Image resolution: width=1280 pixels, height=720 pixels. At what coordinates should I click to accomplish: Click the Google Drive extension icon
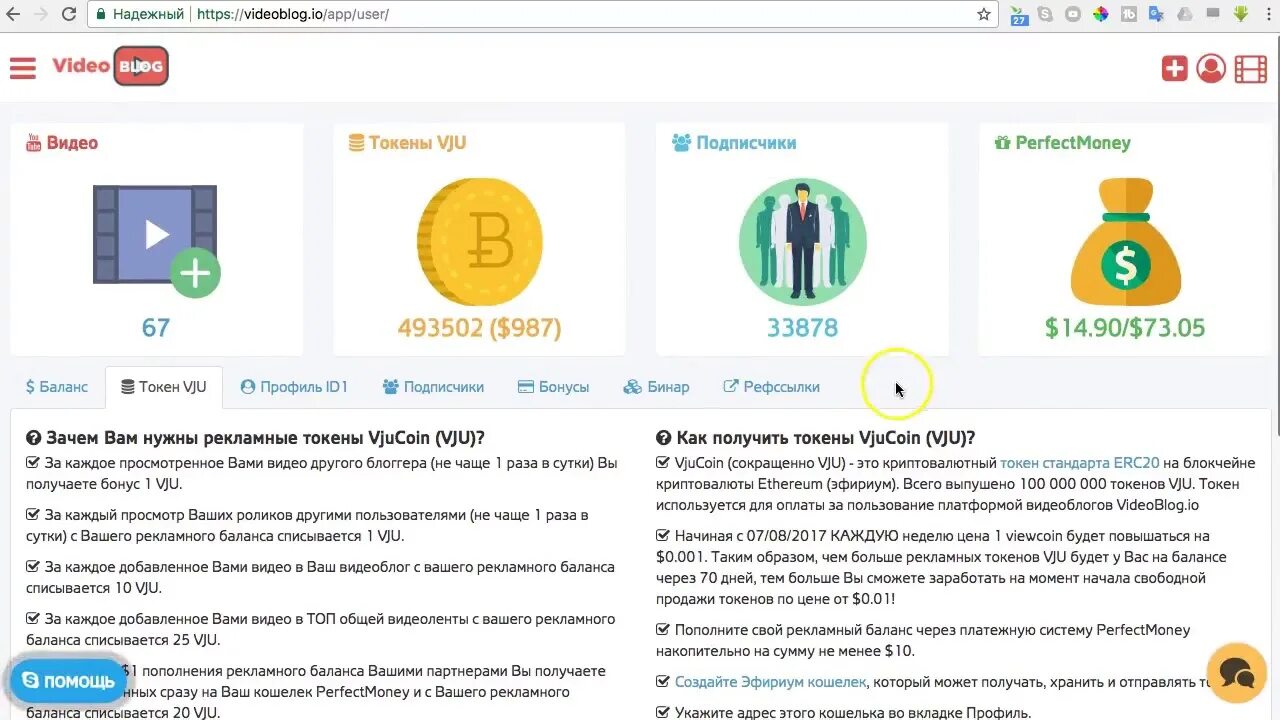1184,14
